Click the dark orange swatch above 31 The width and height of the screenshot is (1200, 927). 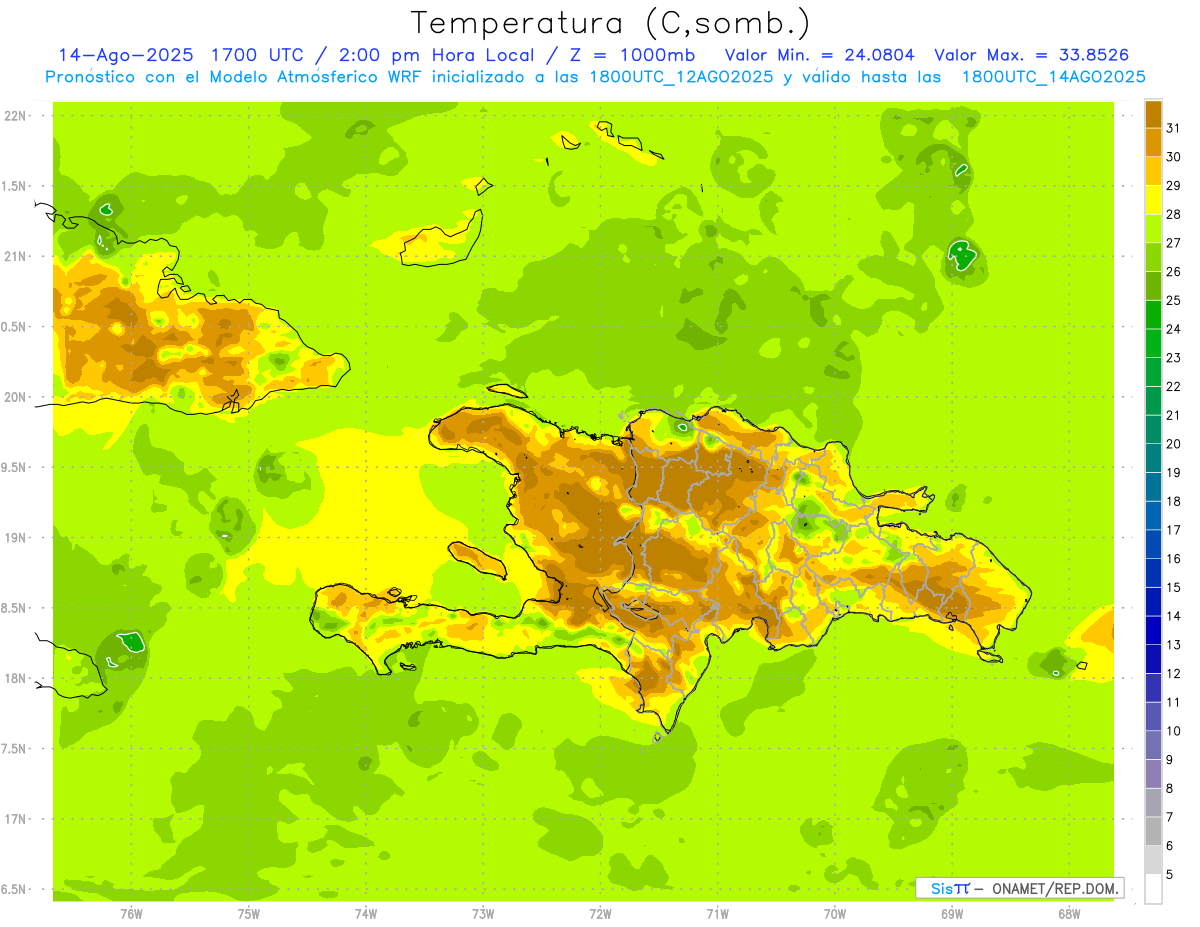coord(1153,114)
